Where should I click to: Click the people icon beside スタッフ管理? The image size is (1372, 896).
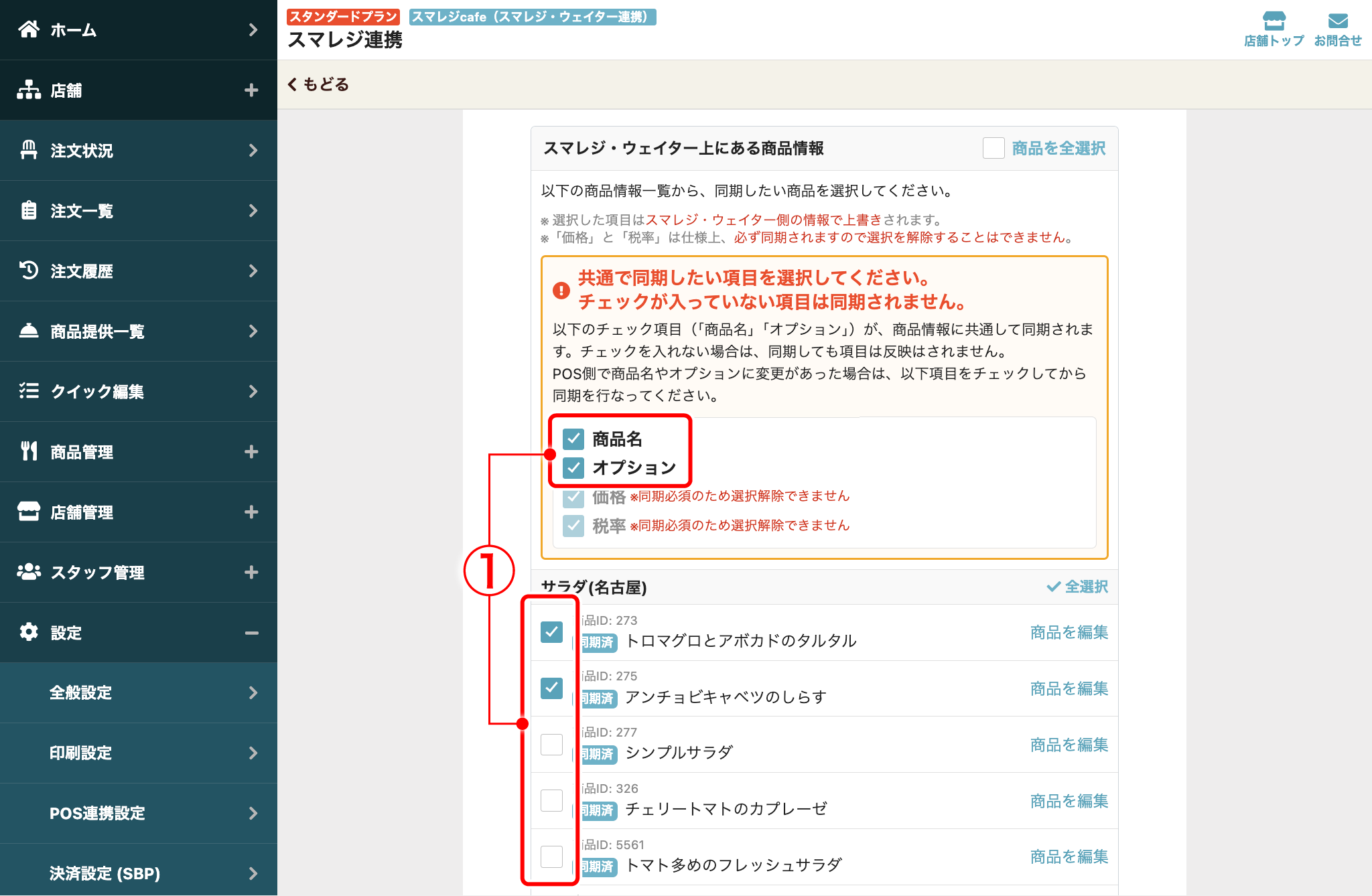pos(29,572)
